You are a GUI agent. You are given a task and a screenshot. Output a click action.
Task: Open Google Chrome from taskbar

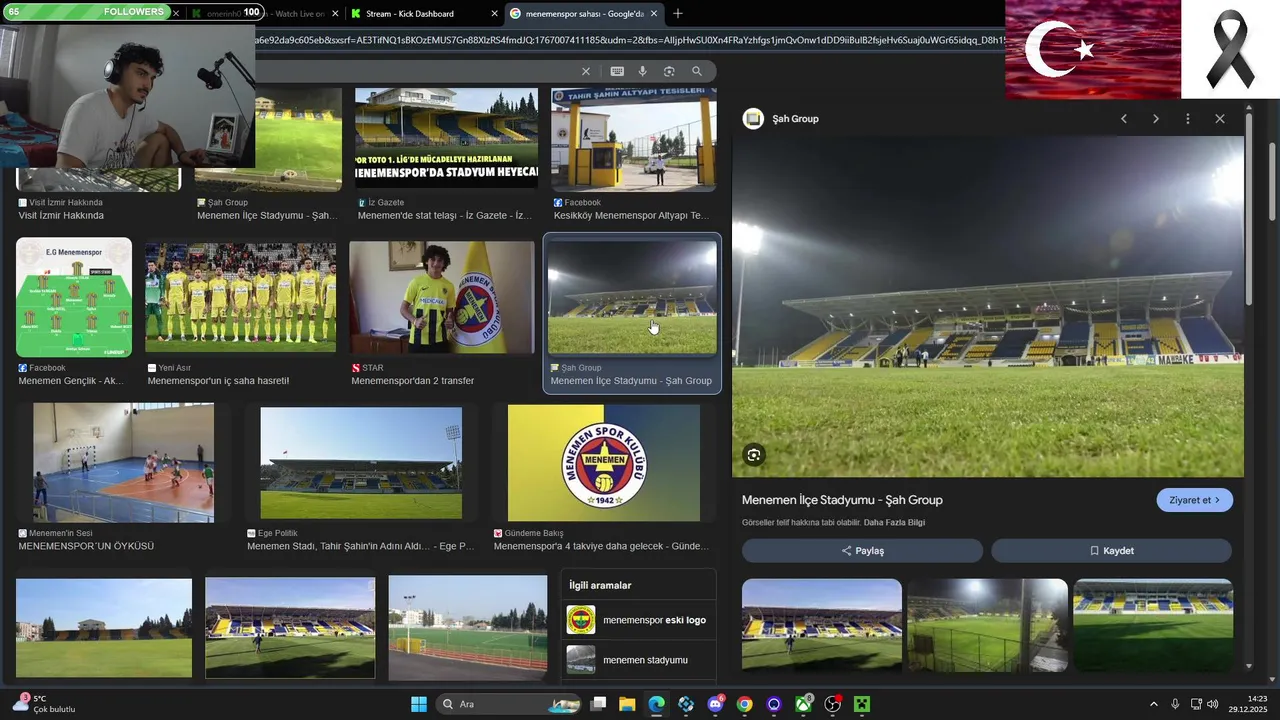744,704
